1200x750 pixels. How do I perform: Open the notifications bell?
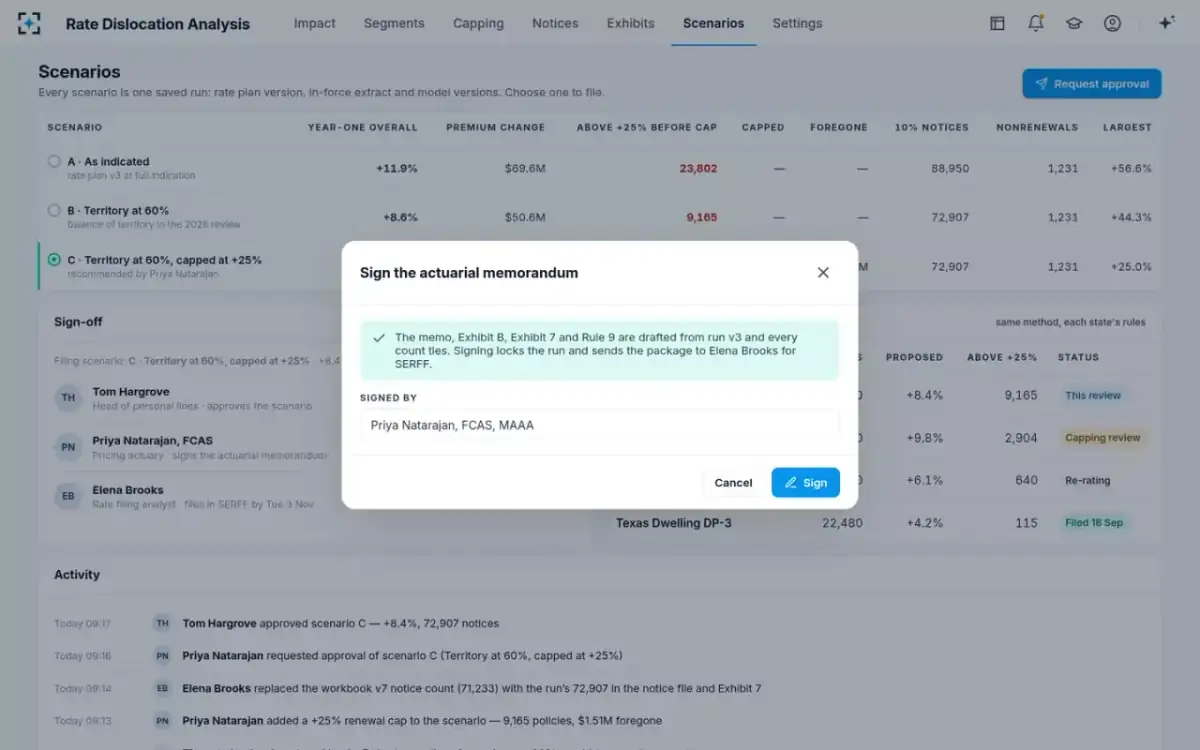[1036, 23]
